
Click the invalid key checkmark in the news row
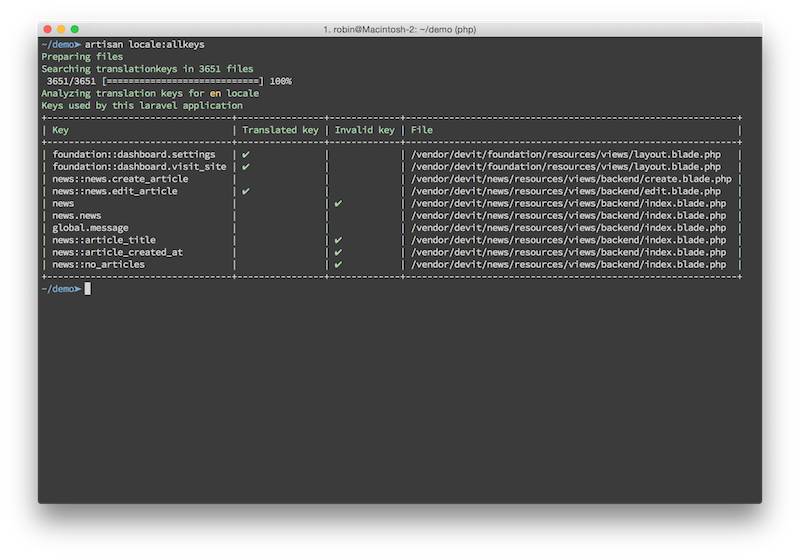(x=338, y=204)
